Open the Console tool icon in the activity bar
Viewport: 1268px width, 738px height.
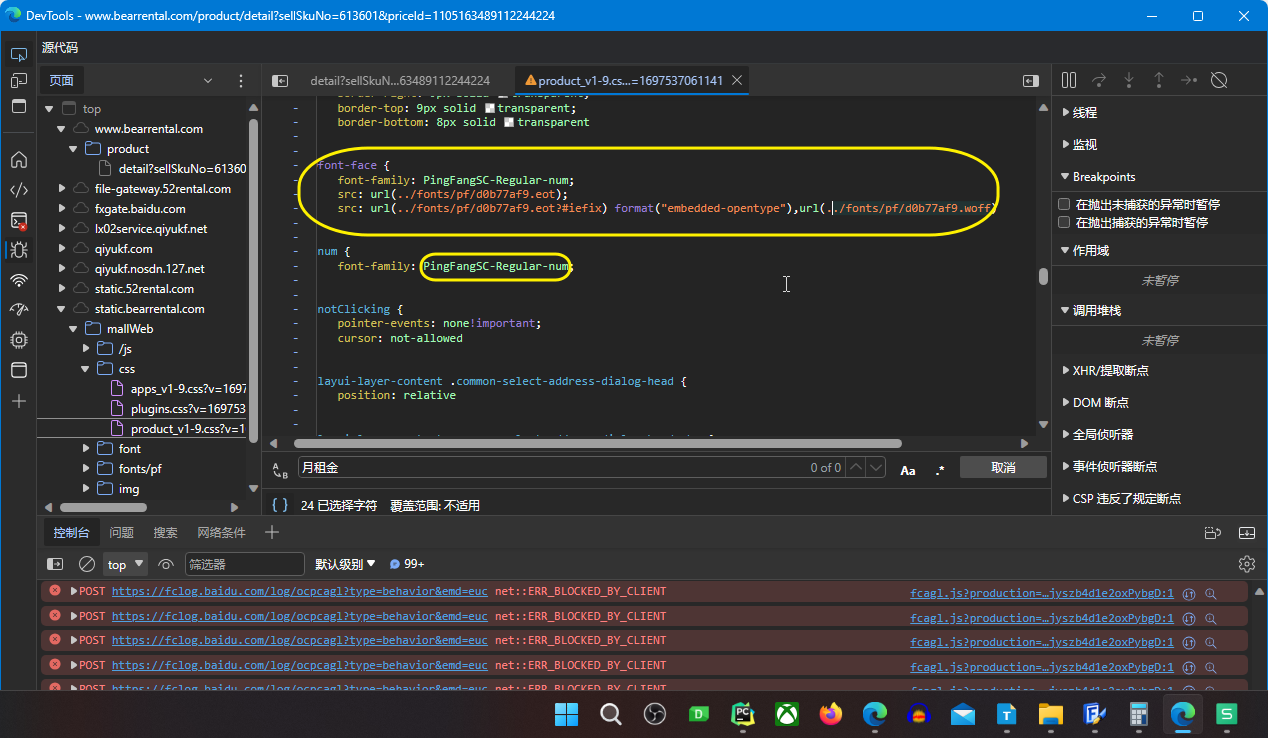18,220
